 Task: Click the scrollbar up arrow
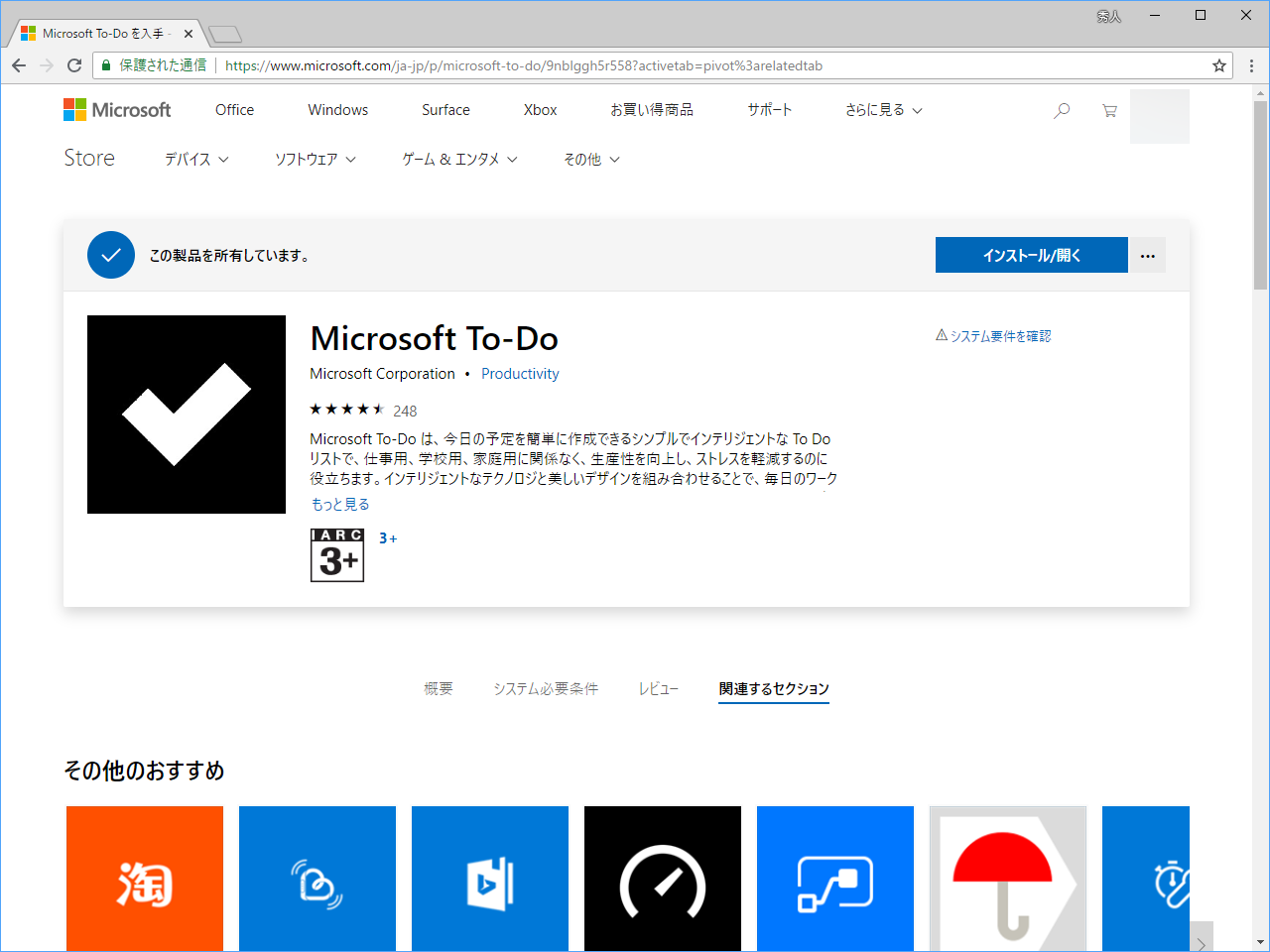1260,93
